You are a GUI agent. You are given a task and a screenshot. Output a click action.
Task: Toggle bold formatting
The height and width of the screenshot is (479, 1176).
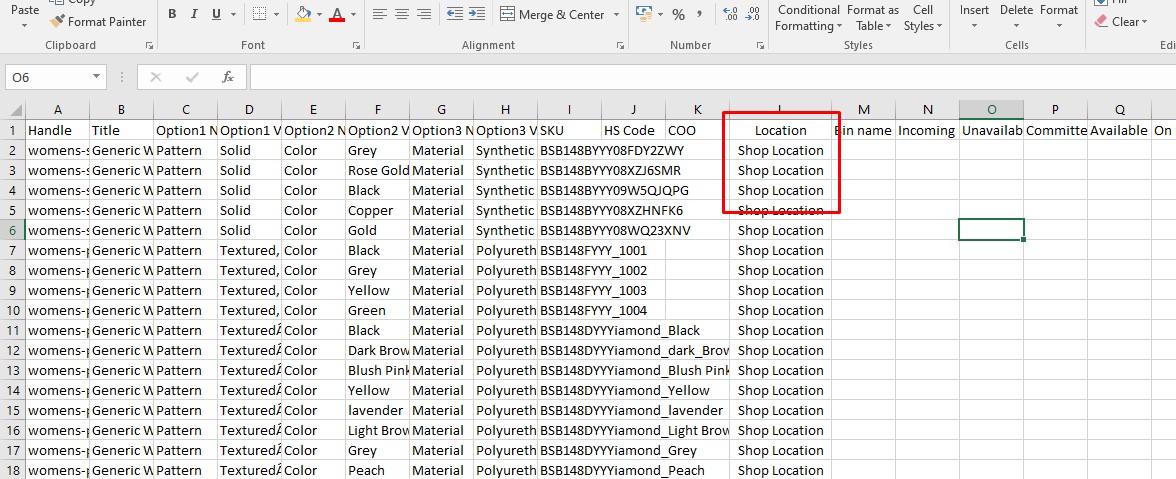(x=172, y=14)
